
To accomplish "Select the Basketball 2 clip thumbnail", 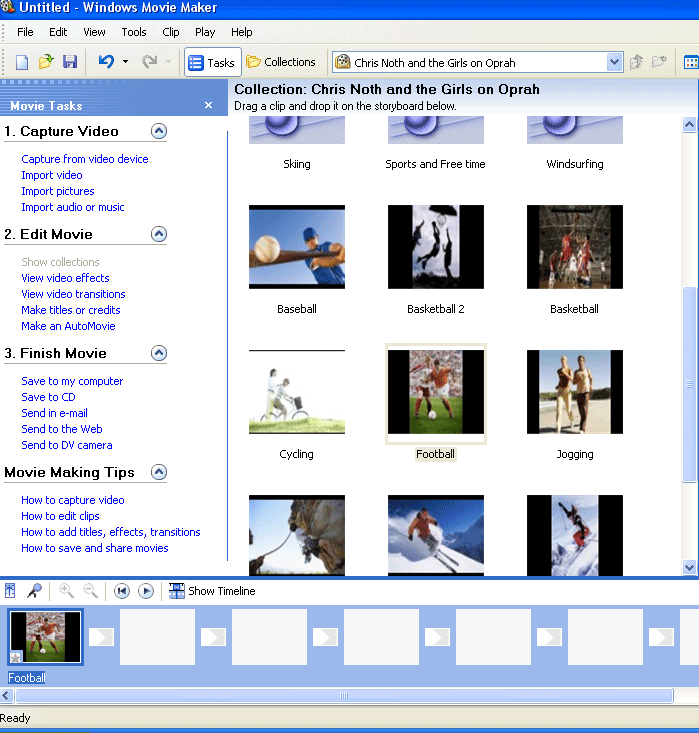I will pyautogui.click(x=436, y=247).
